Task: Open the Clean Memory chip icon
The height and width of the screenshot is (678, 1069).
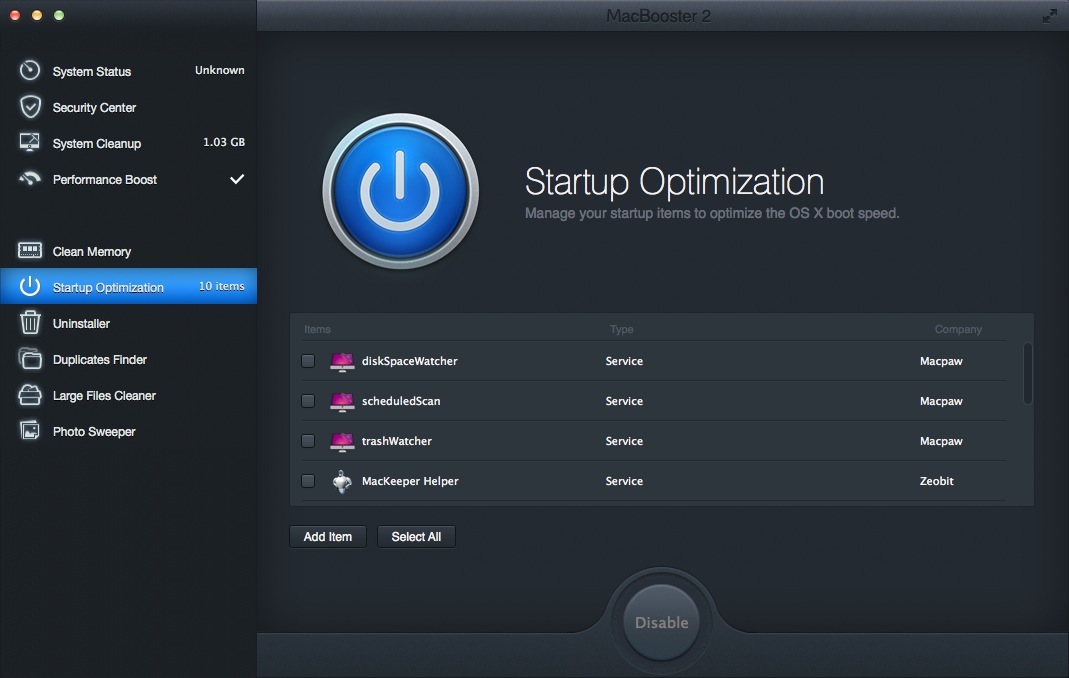Action: point(30,251)
